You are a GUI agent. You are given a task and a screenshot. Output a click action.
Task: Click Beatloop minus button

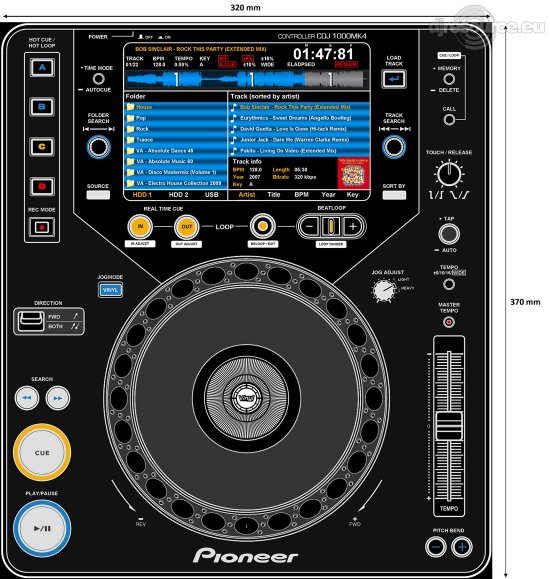[x=310, y=226]
